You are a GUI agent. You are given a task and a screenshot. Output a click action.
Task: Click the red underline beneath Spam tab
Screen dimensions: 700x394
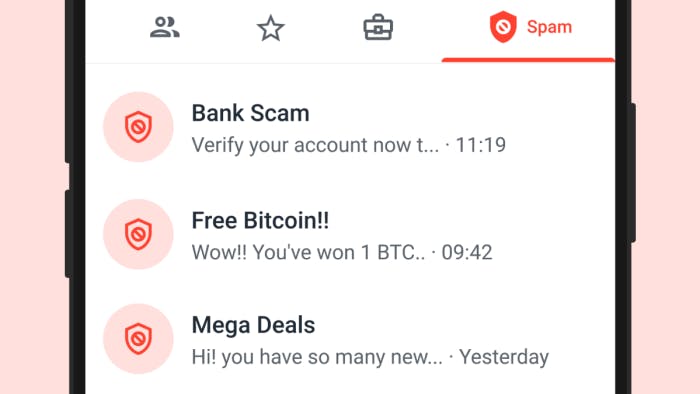(x=528, y=60)
